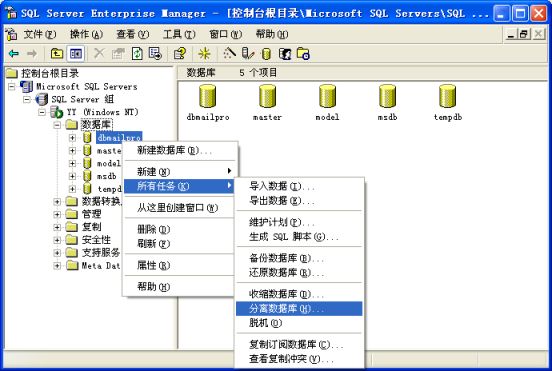
Task: Expand the 安全性 folder node
Action: pos(57,240)
